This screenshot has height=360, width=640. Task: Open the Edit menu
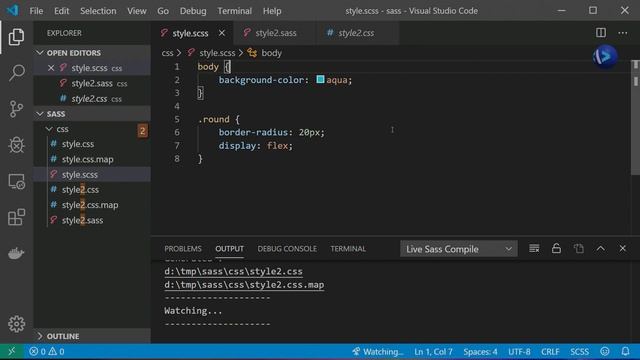point(62,11)
